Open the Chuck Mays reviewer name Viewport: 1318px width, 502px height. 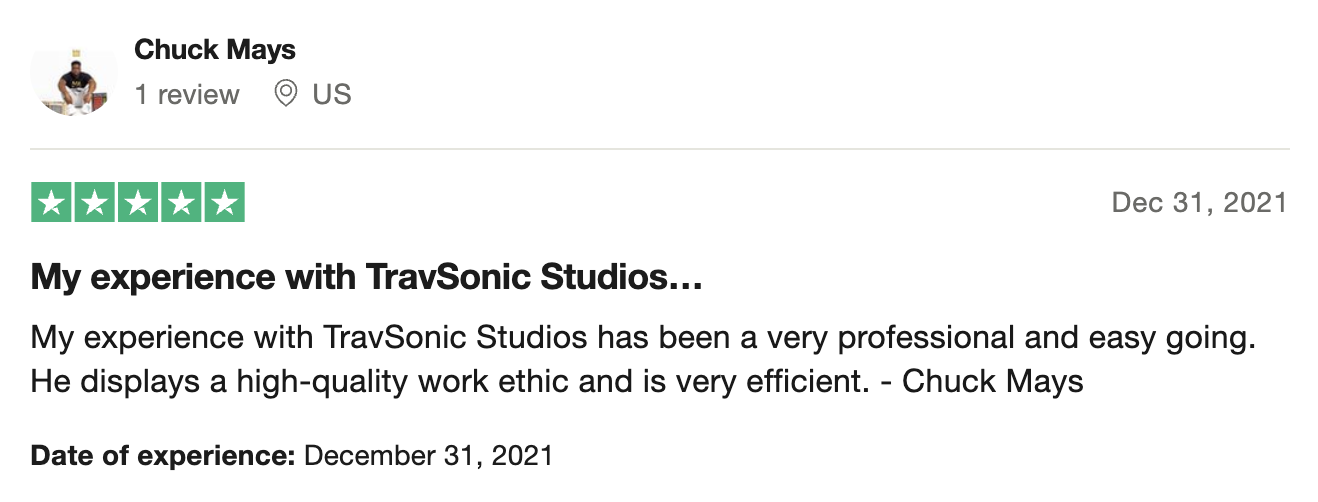pos(215,48)
